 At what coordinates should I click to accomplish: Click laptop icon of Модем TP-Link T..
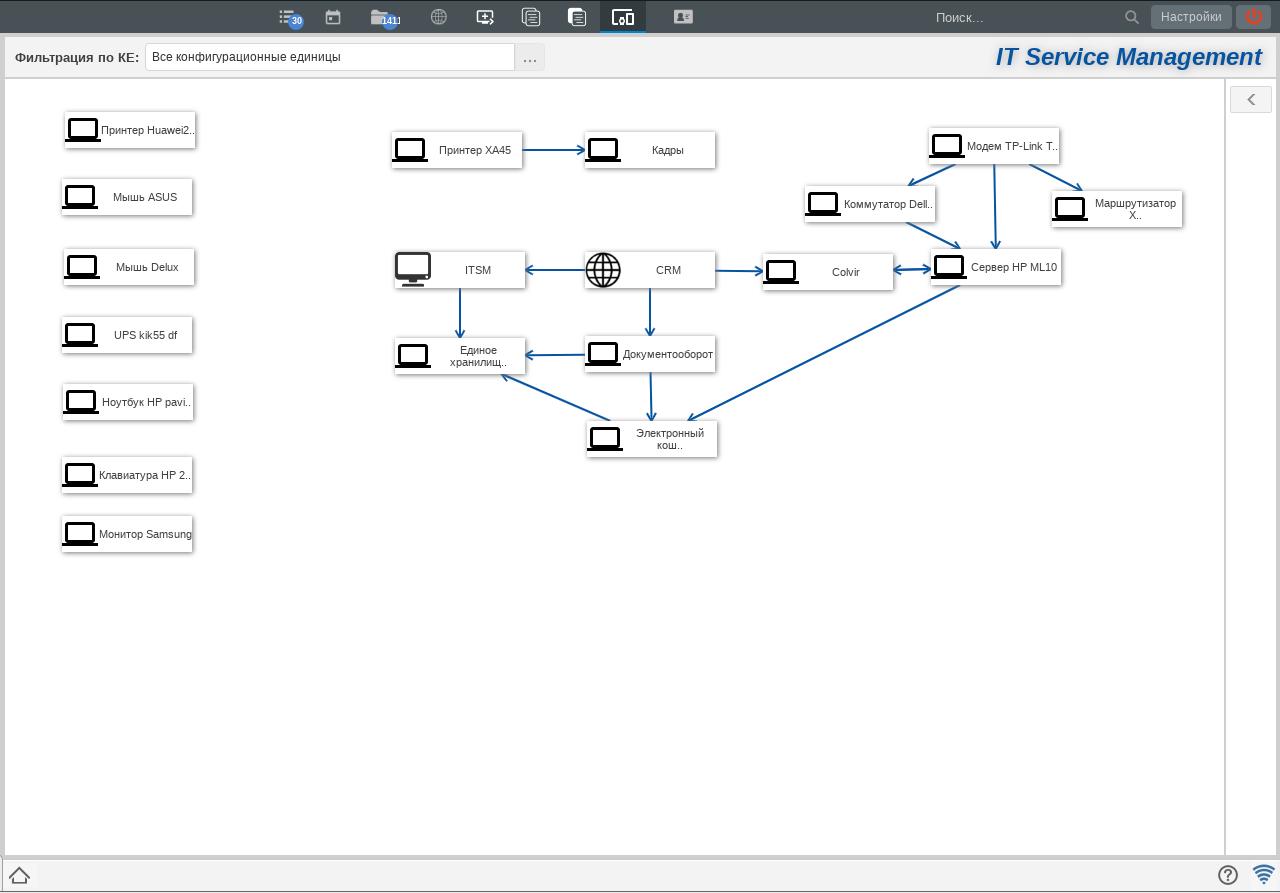(x=947, y=146)
